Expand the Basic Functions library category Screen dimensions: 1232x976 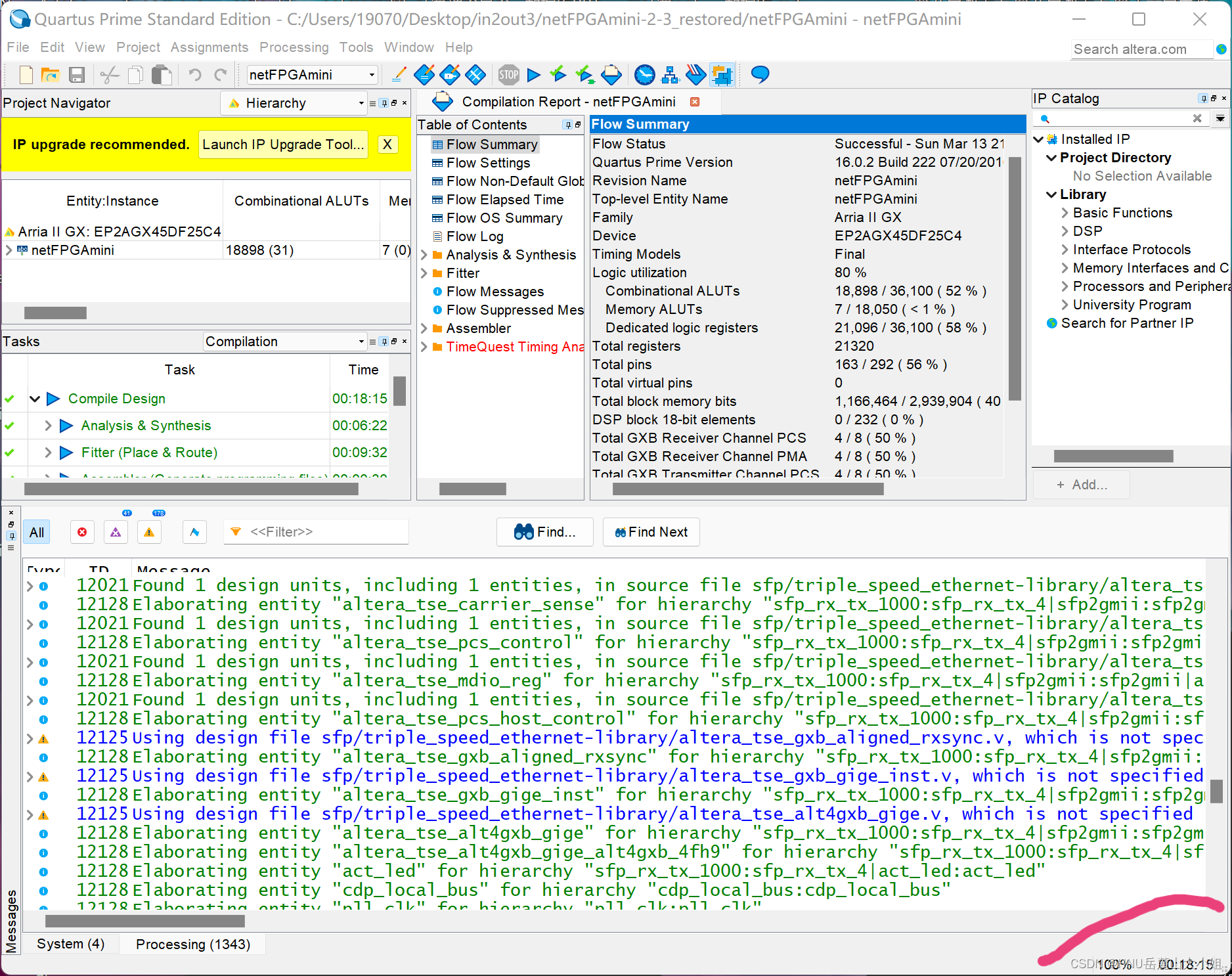click(1065, 213)
